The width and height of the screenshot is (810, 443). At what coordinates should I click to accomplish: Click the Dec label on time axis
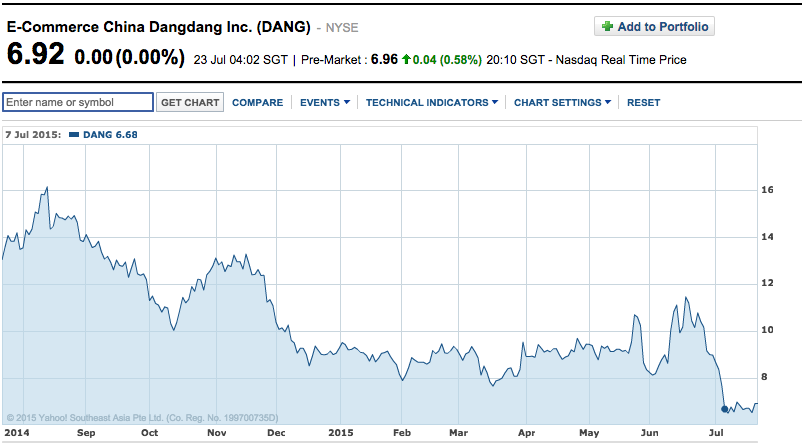(x=276, y=433)
